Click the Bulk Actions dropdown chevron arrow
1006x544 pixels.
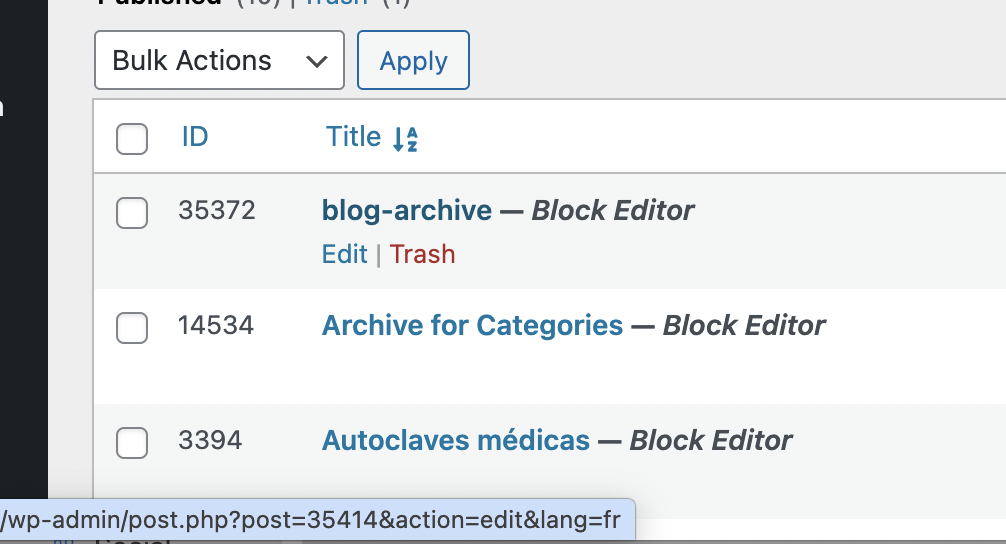coord(317,62)
